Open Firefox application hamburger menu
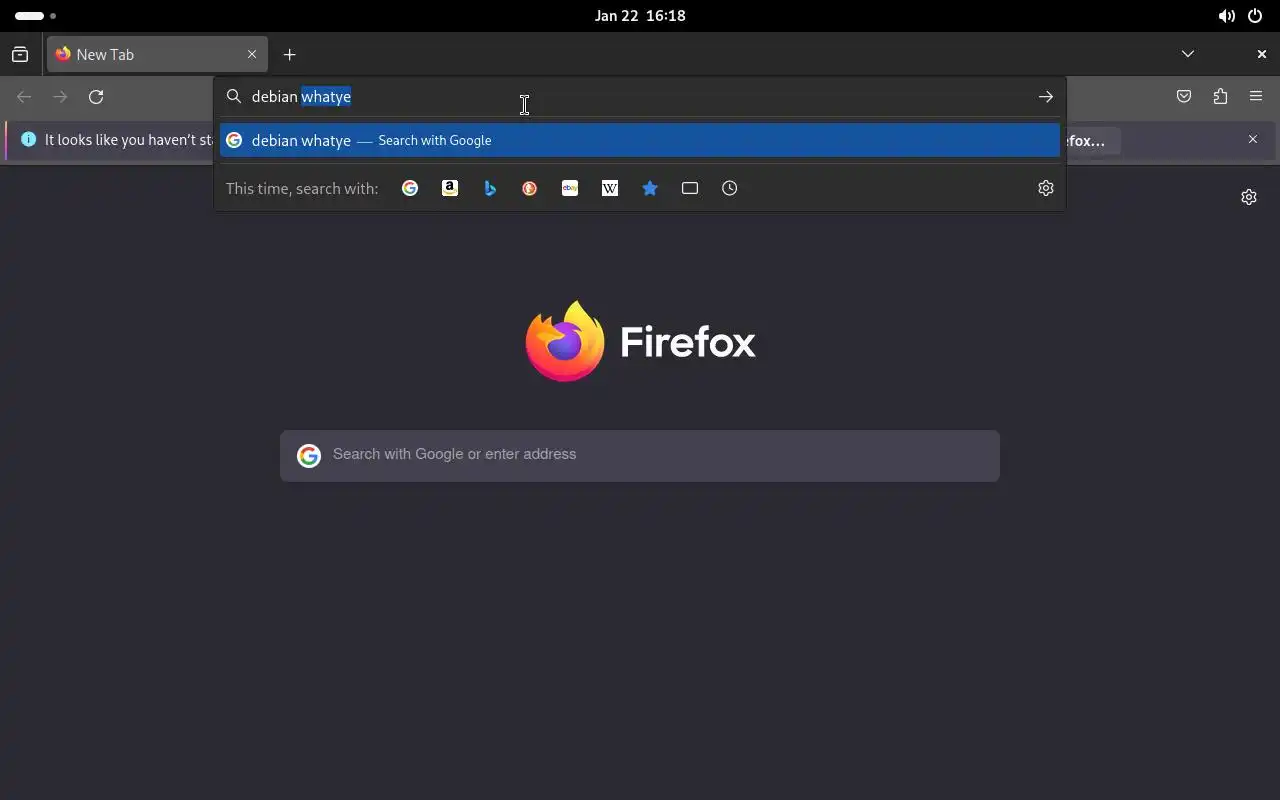Screen dimensions: 1280x800 (x=1256, y=97)
